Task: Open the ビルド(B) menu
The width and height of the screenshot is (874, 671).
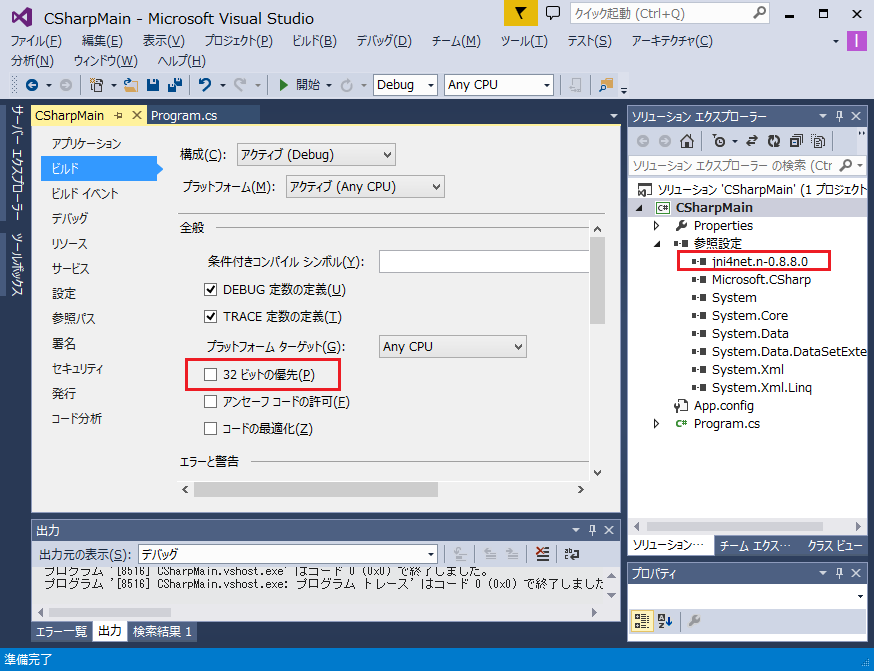Action: (x=314, y=41)
